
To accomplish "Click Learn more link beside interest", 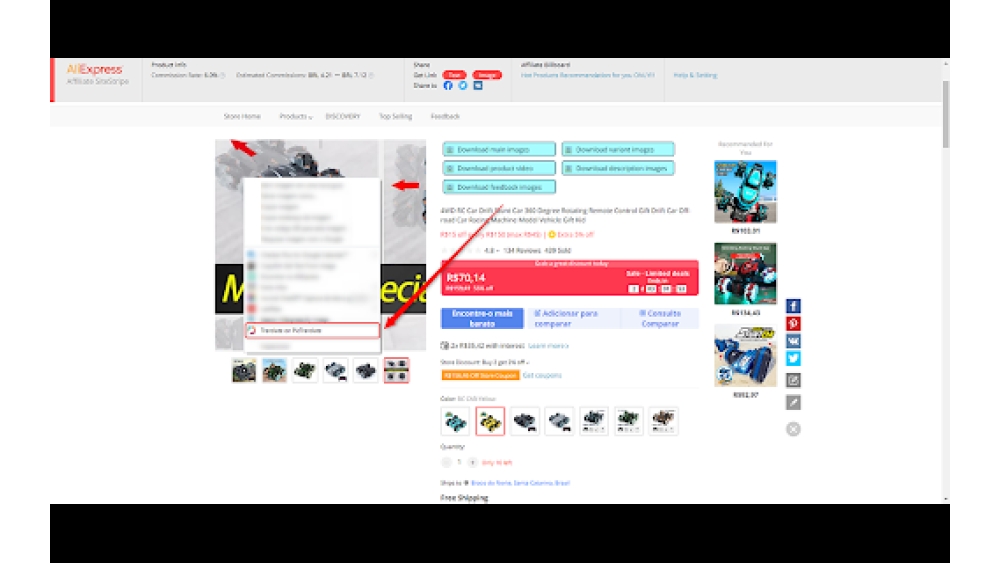I will pyautogui.click(x=548, y=346).
